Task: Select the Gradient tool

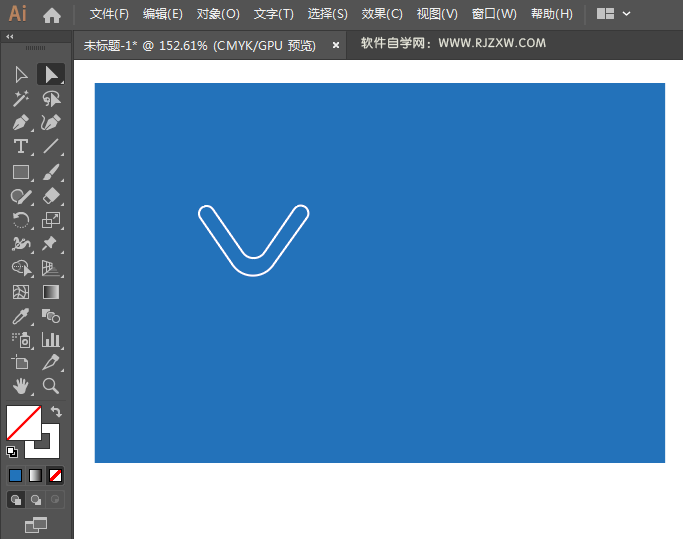Action: [x=51, y=292]
